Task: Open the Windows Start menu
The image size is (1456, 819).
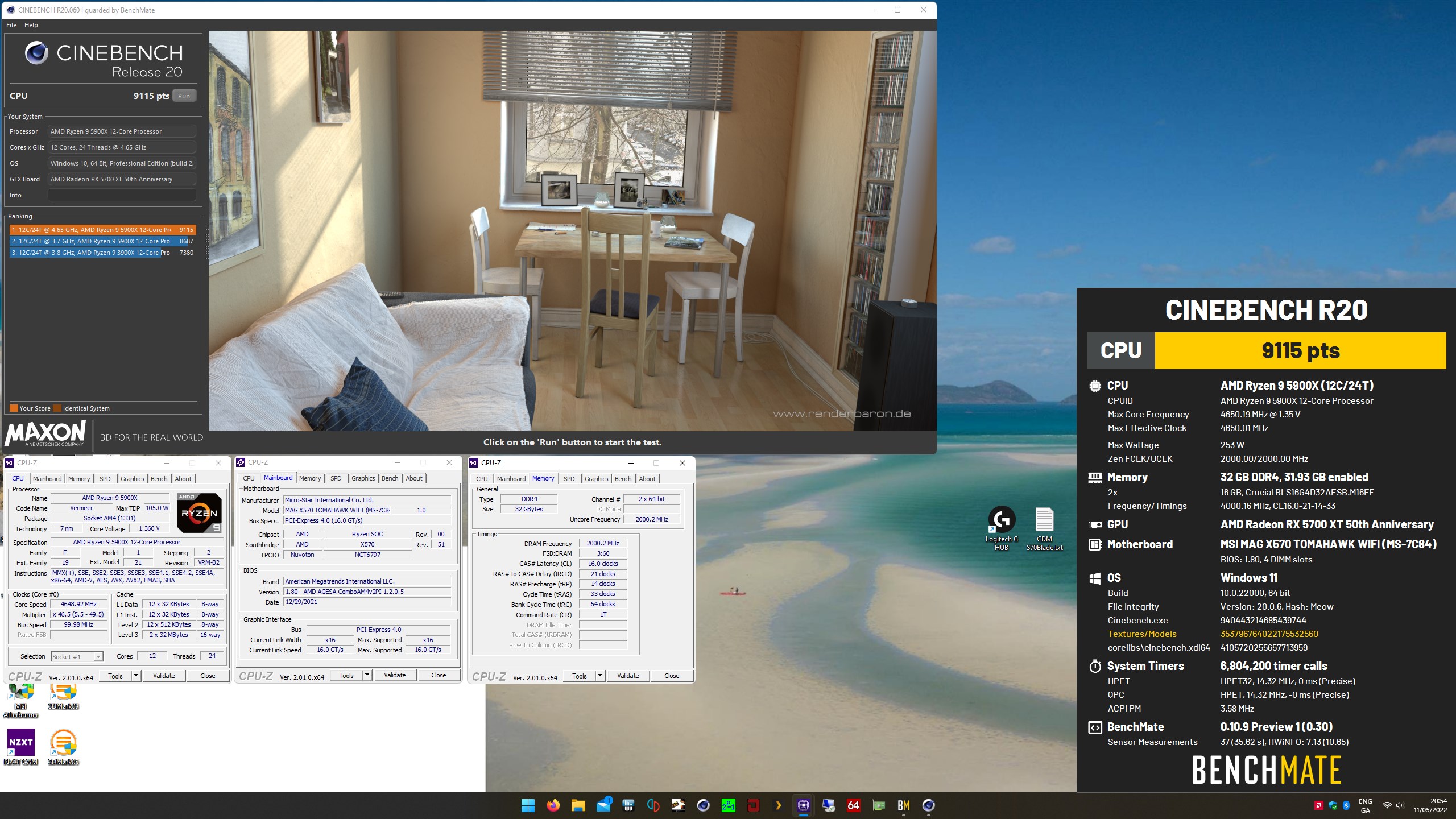Action: [x=528, y=805]
